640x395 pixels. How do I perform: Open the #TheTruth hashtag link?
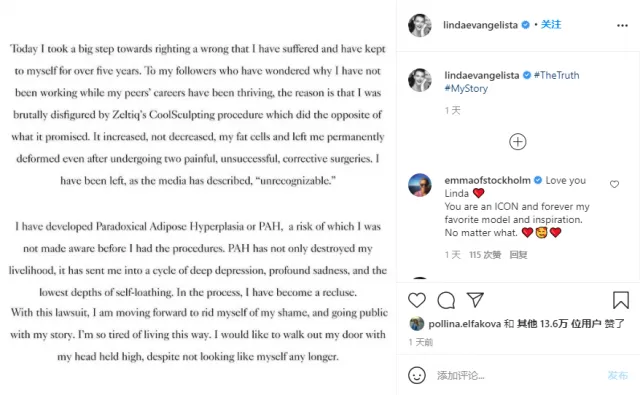557,75
